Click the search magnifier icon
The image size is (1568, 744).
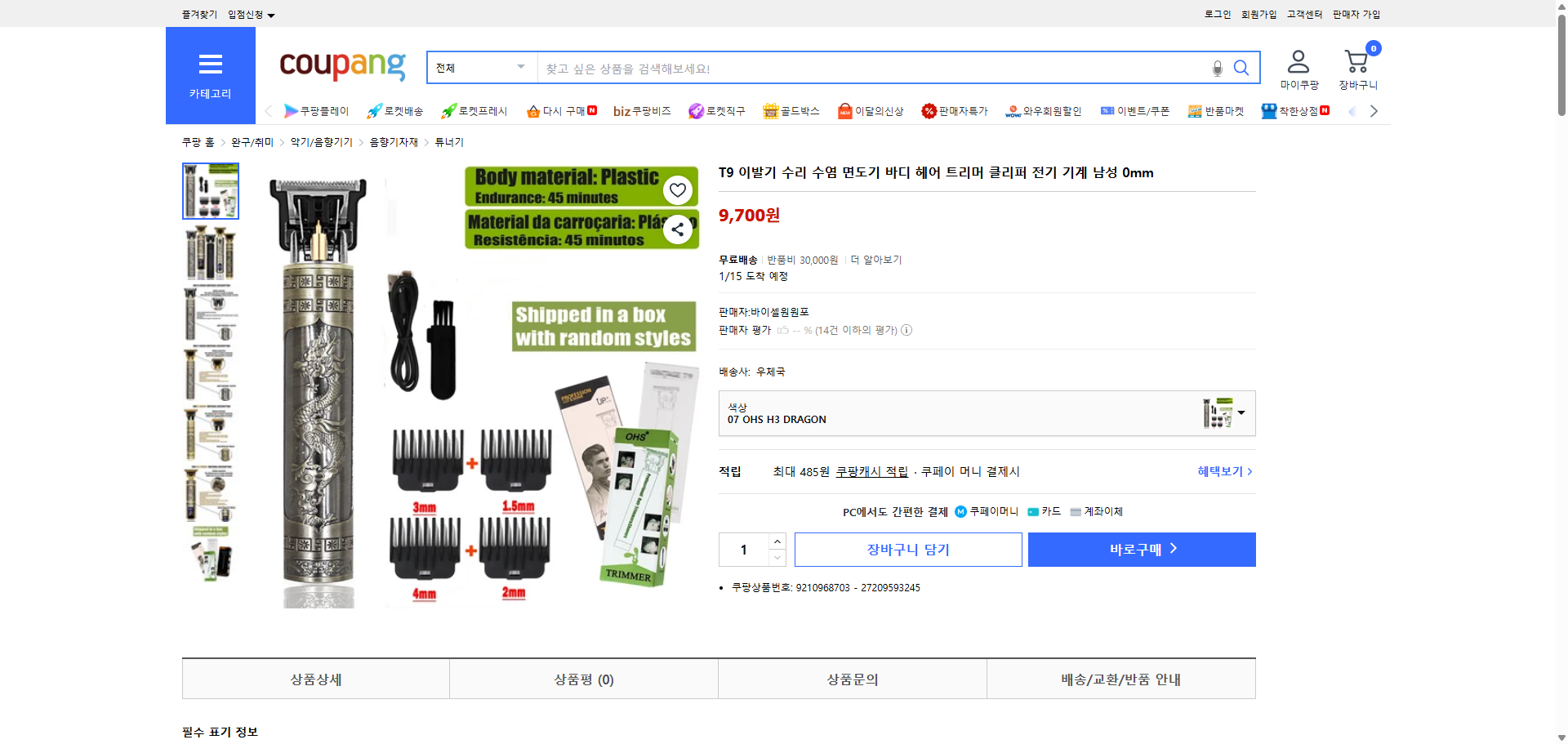(x=1241, y=69)
